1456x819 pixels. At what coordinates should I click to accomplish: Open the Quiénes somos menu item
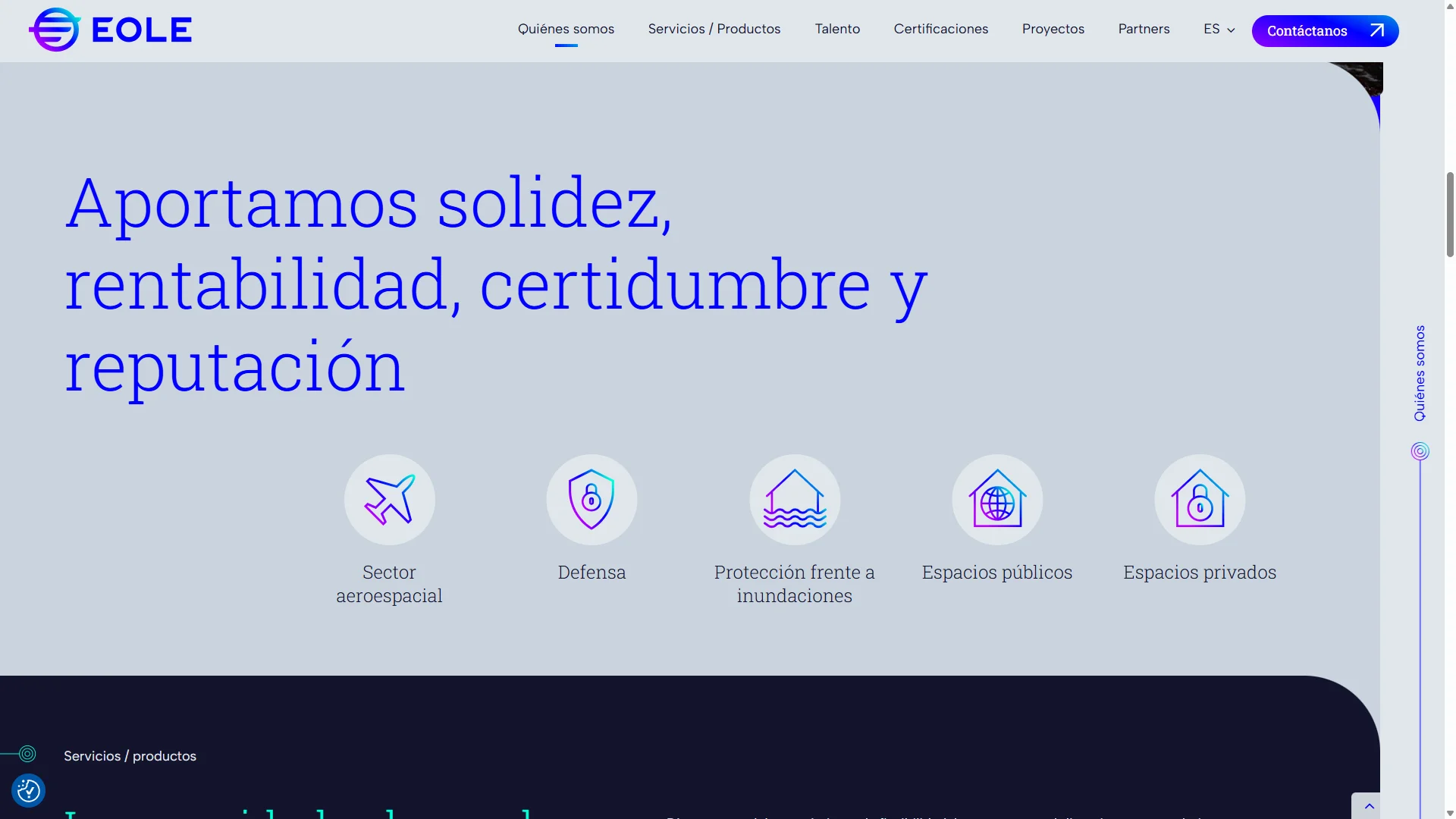(x=566, y=29)
